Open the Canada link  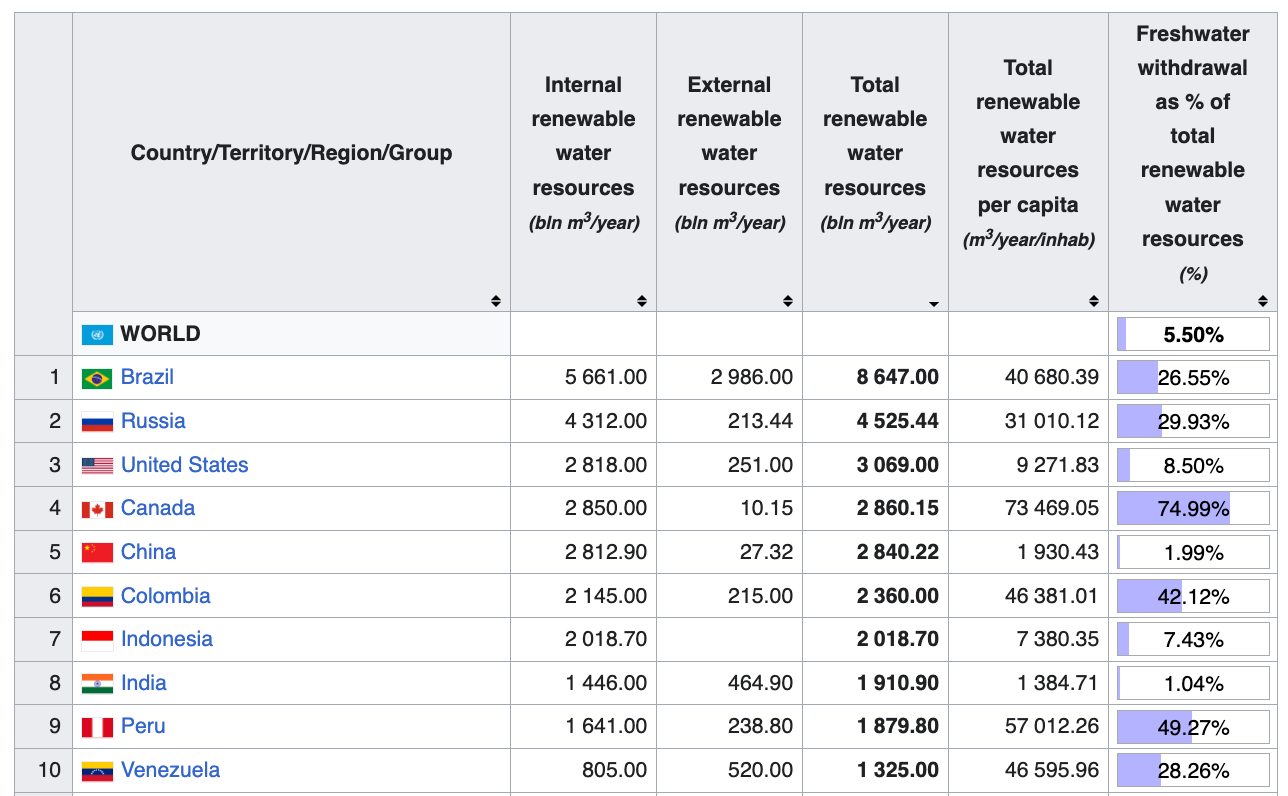click(x=158, y=508)
